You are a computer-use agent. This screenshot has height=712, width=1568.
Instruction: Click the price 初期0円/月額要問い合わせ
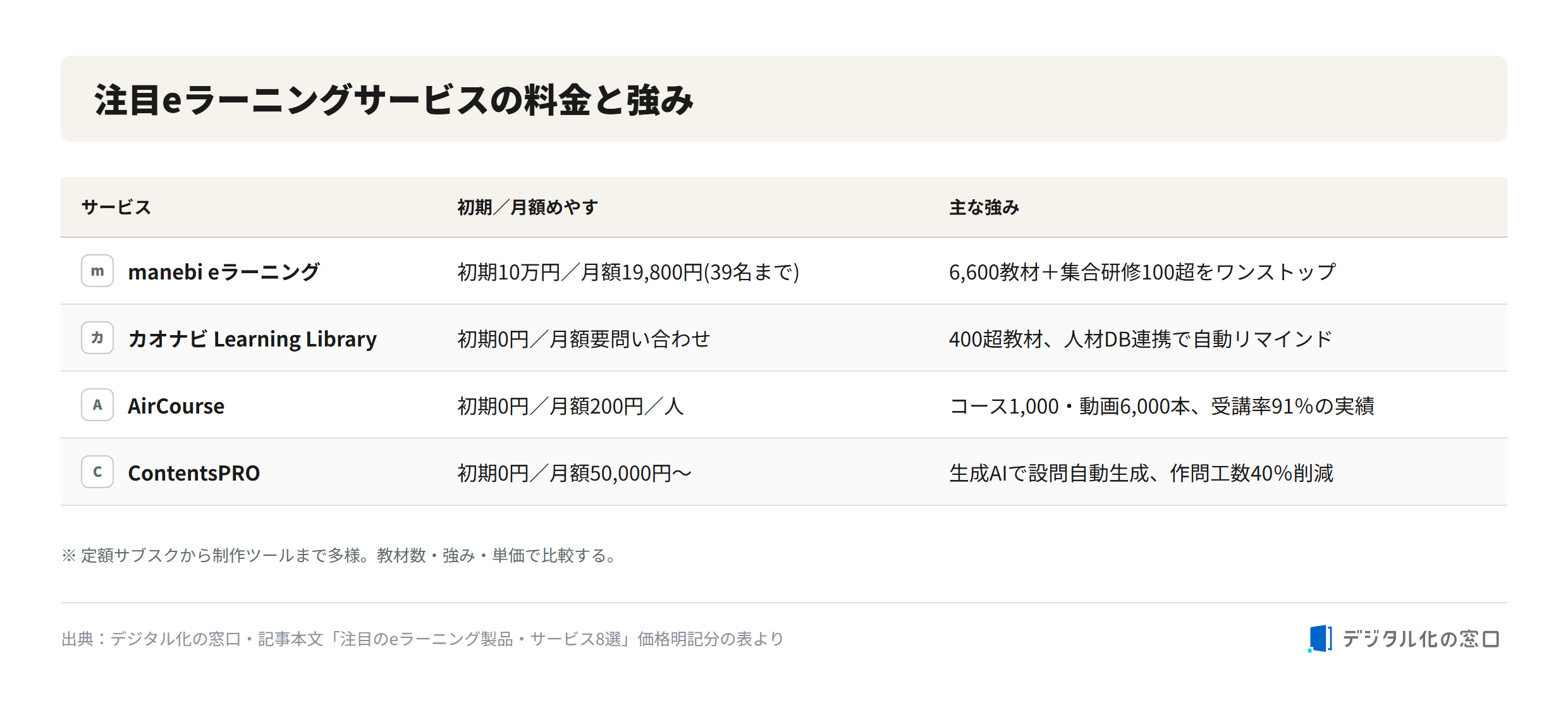[x=584, y=339]
